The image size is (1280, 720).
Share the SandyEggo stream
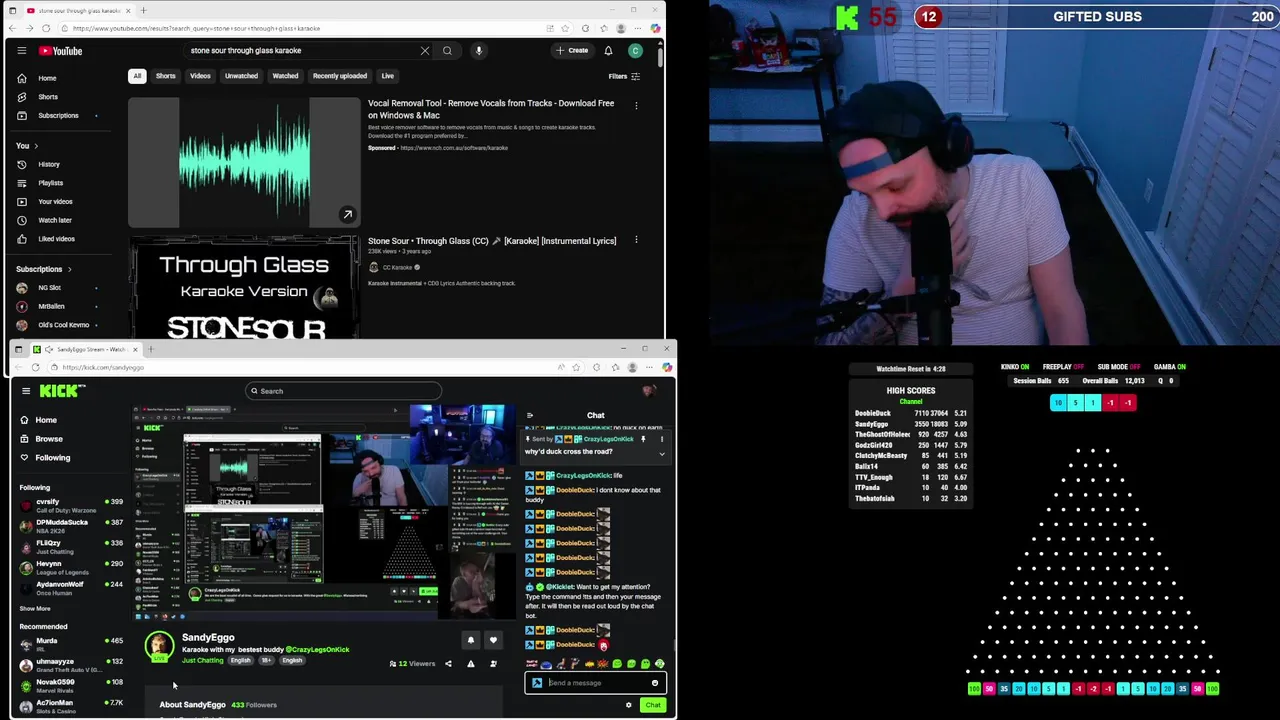pos(448,664)
